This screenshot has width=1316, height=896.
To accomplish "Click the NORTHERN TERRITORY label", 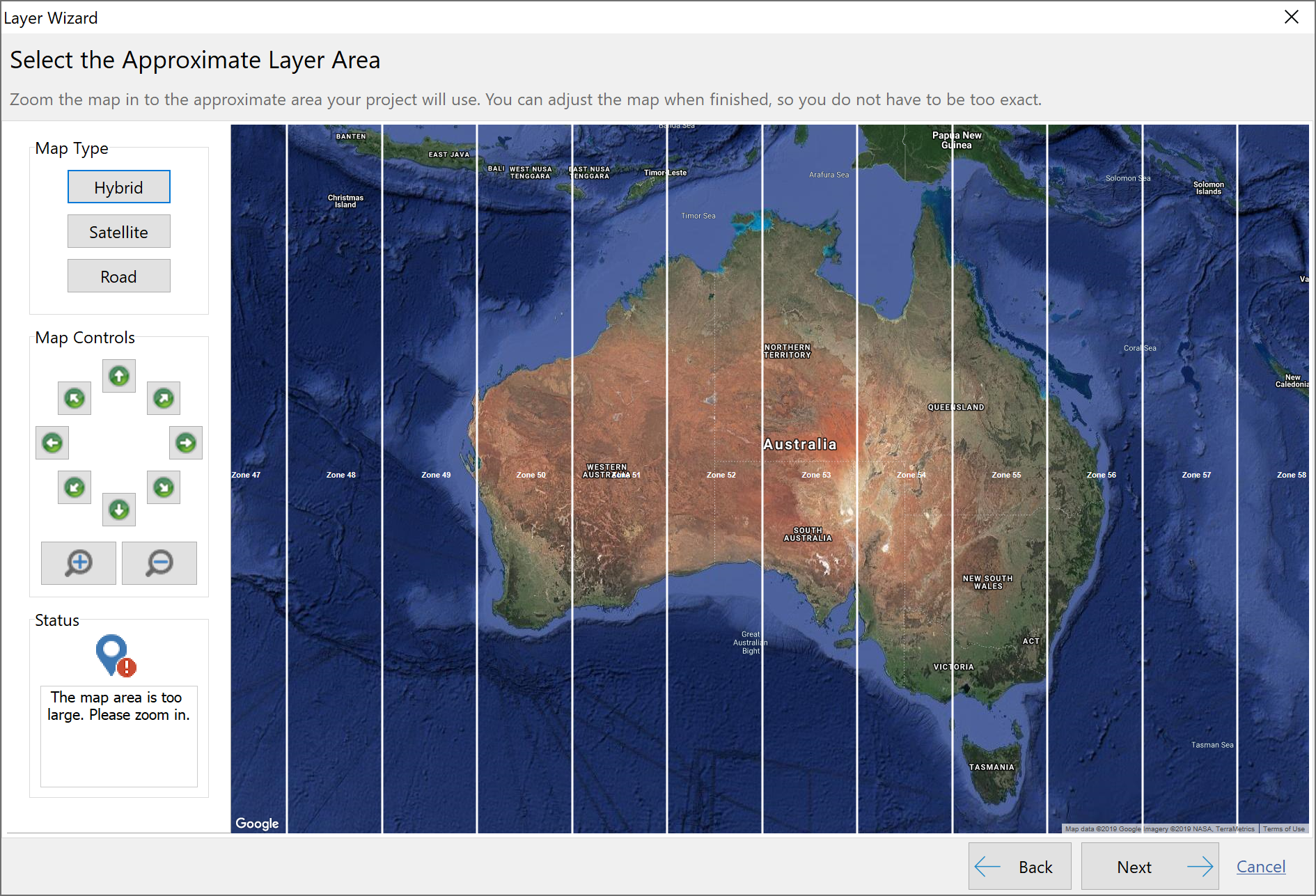I will coord(788,351).
